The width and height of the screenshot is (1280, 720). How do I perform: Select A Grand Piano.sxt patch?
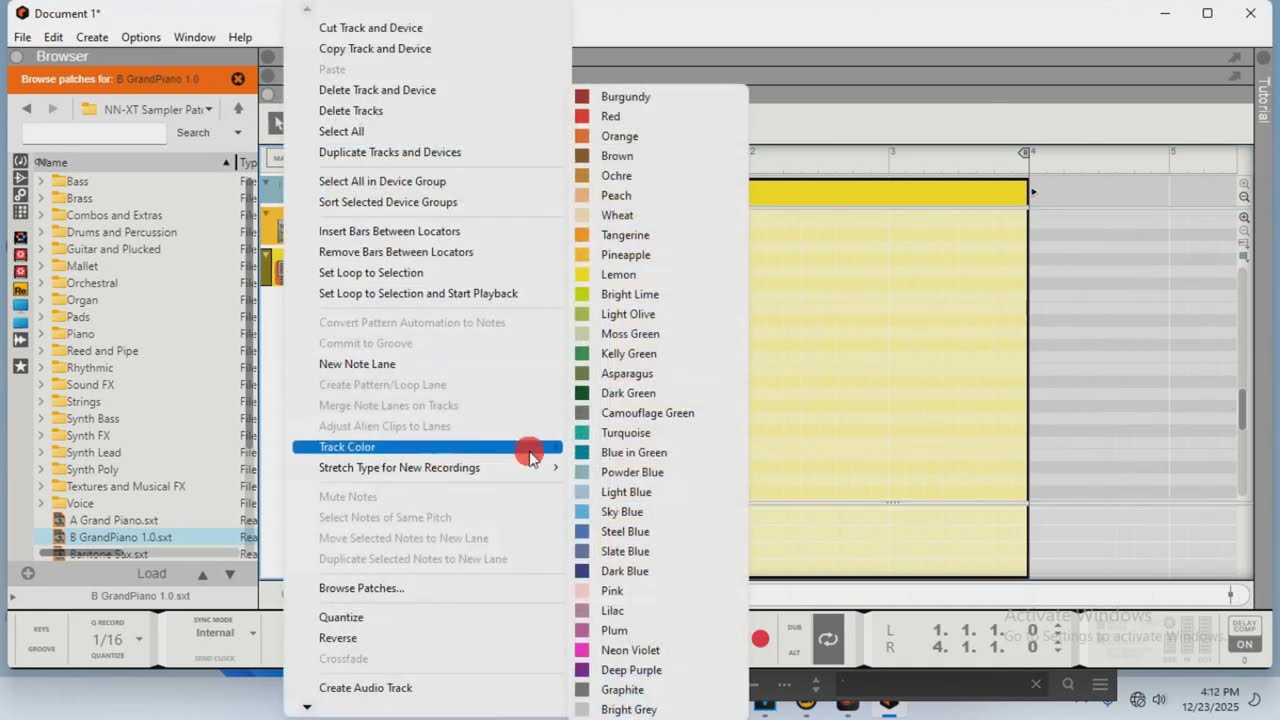point(114,520)
